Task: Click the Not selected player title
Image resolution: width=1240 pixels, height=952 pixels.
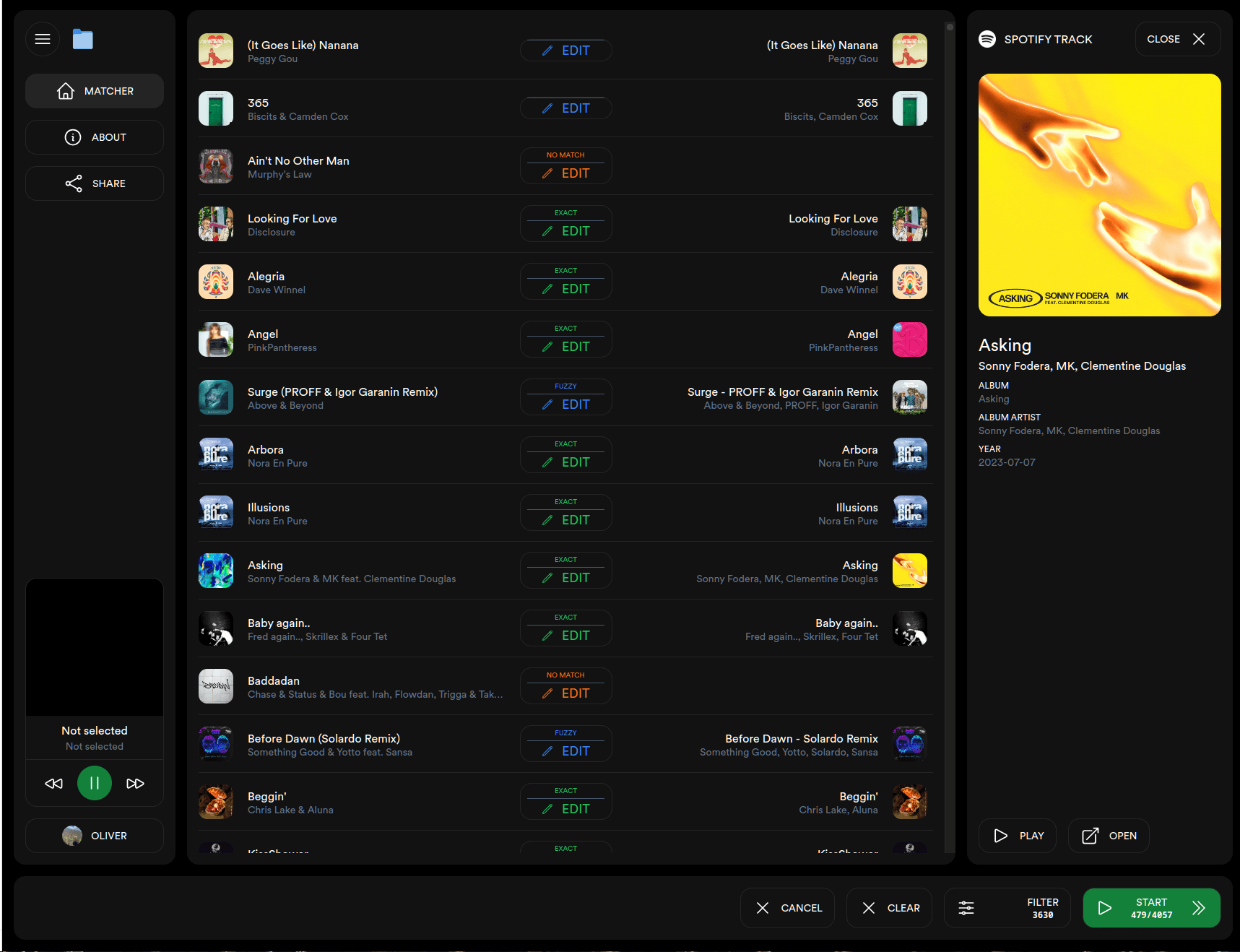Action: 95,731
